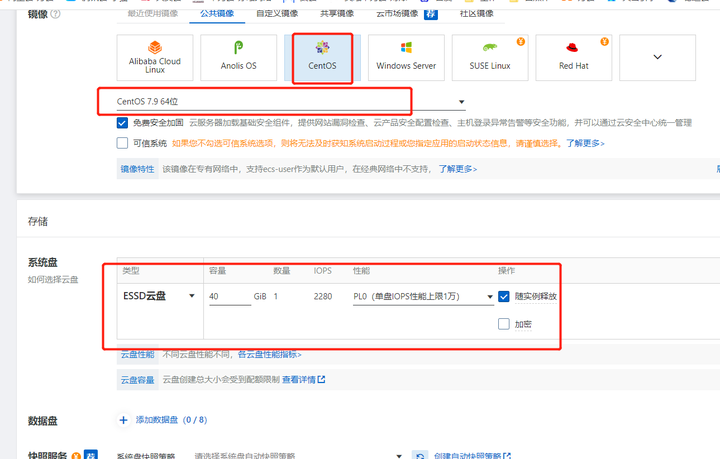Uncheck the 免费安全加固 checkbox
720x459 pixels.
[x=122, y=123]
